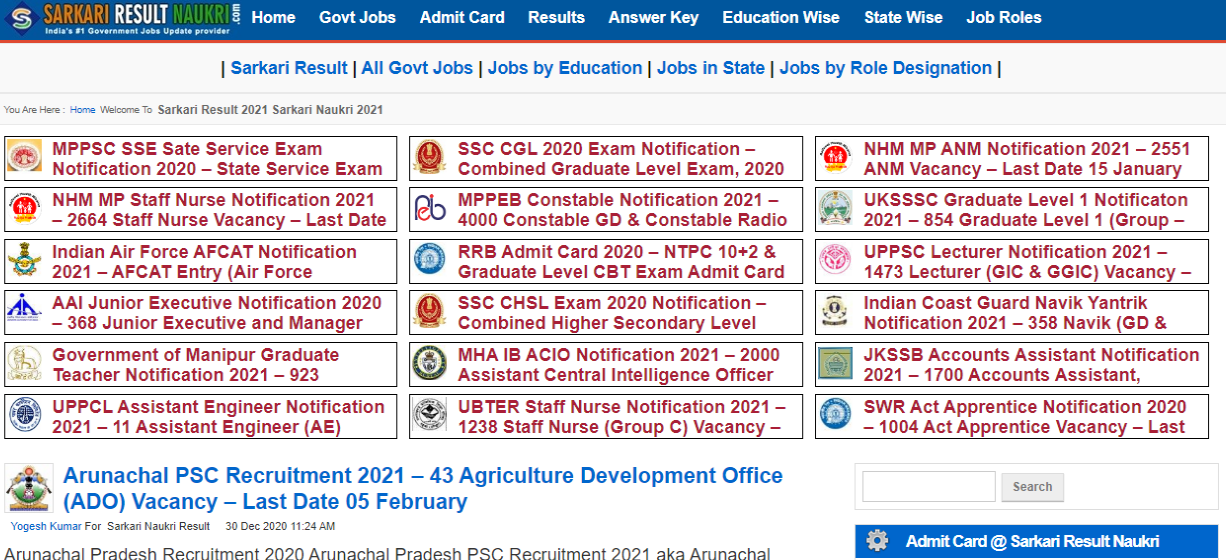The image size is (1226, 560).
Task: Open MPPEB Constable Notification 2021 link
Action: pyautogui.click(x=623, y=210)
